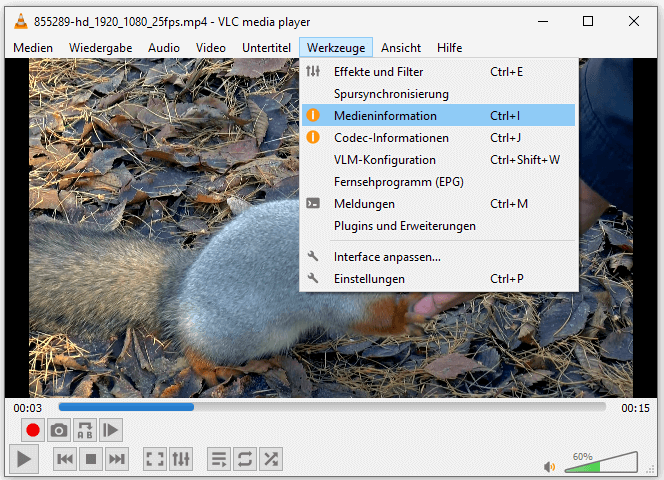664x480 pixels.
Task: Mute audio via speaker icon
Action: tap(550, 466)
